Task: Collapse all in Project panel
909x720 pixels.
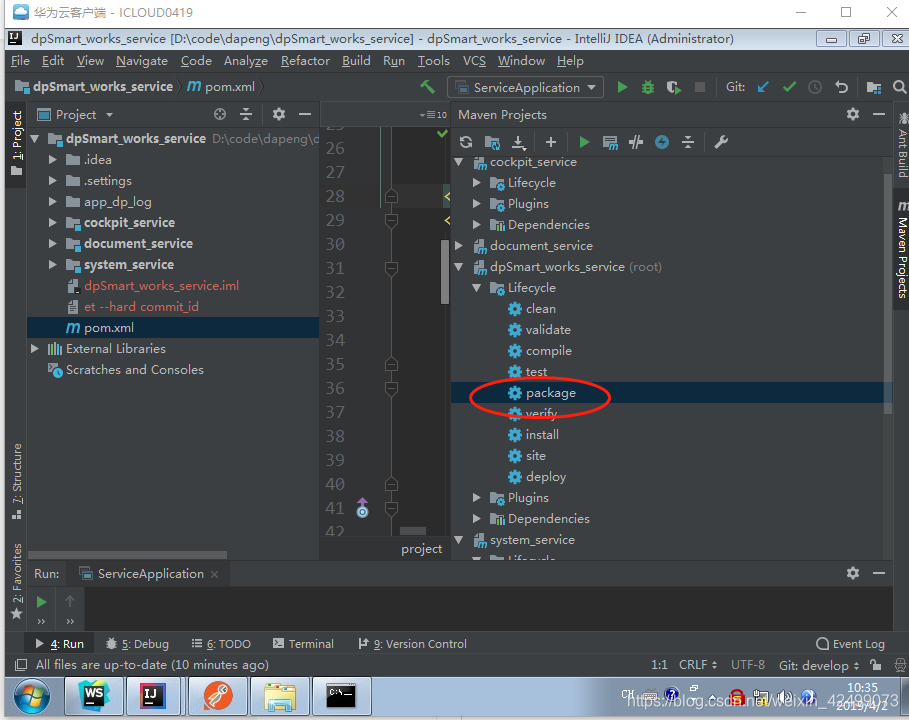Action: [x=246, y=114]
